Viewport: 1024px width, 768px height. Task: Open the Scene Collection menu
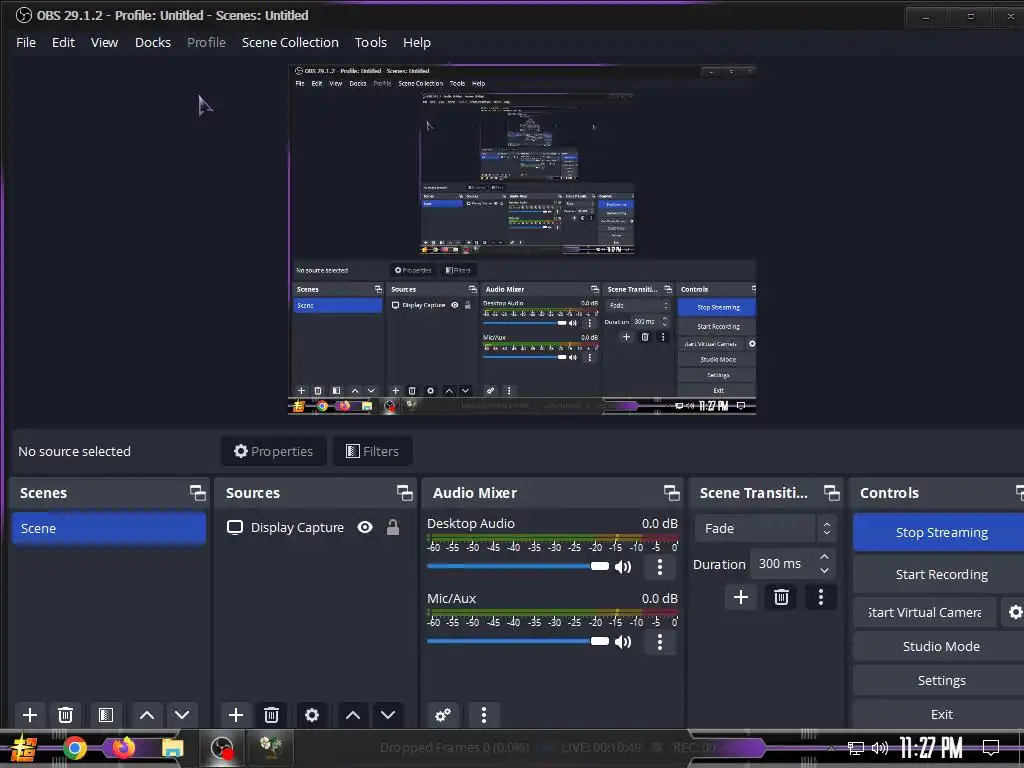coord(290,42)
